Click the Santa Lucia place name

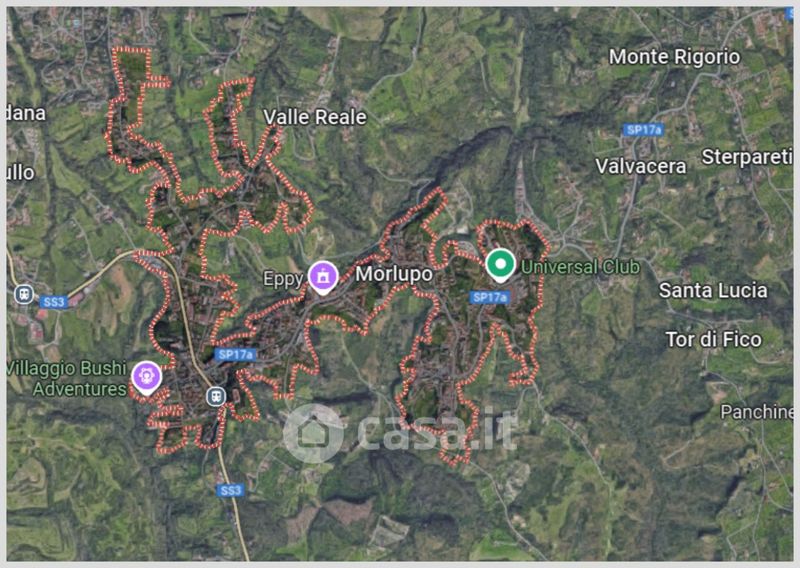point(713,290)
